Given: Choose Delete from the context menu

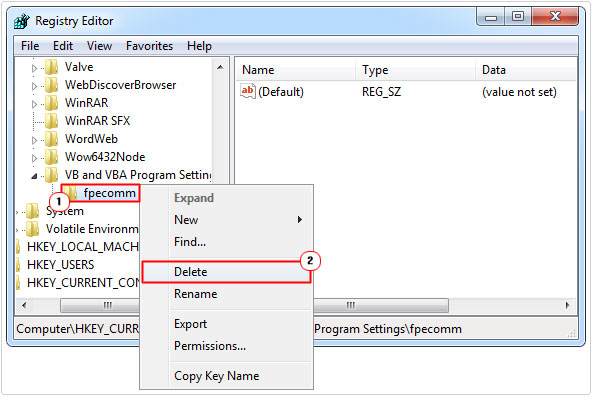Looking at the screenshot, I should [x=226, y=272].
